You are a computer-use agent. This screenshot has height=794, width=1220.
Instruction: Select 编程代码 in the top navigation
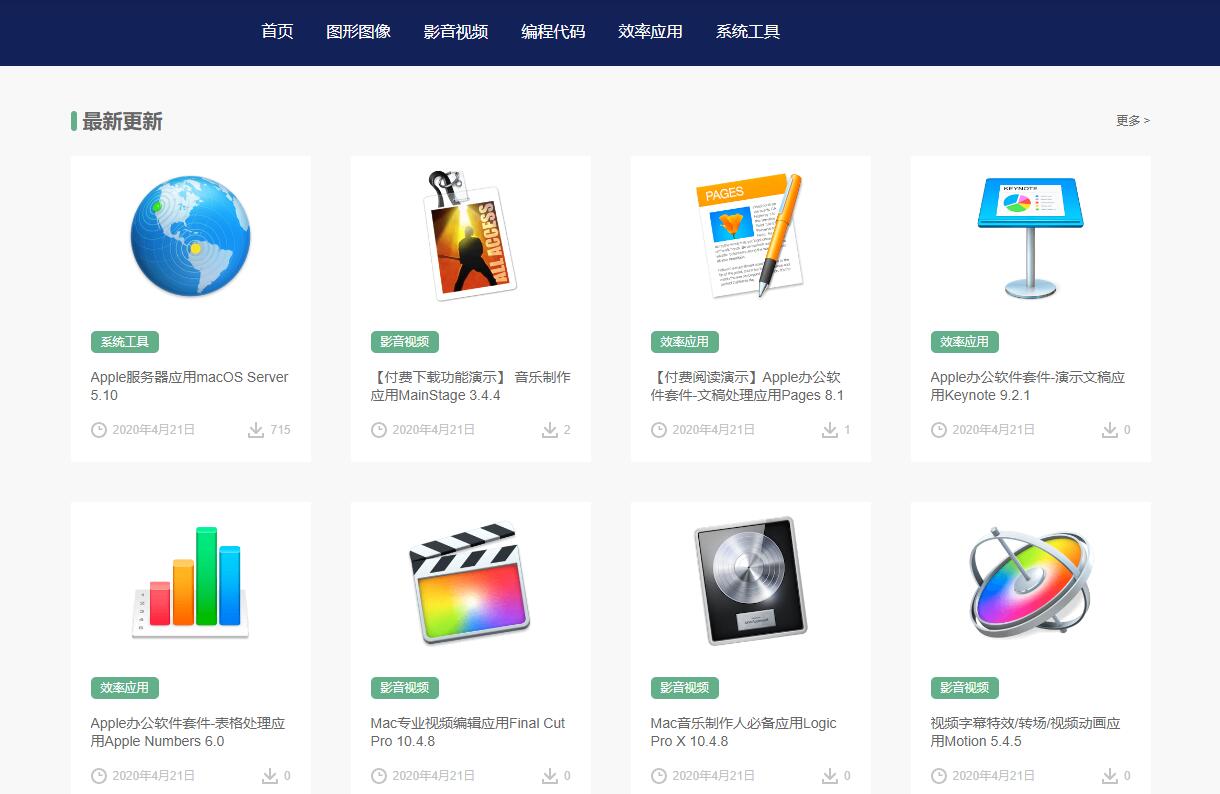[x=553, y=31]
